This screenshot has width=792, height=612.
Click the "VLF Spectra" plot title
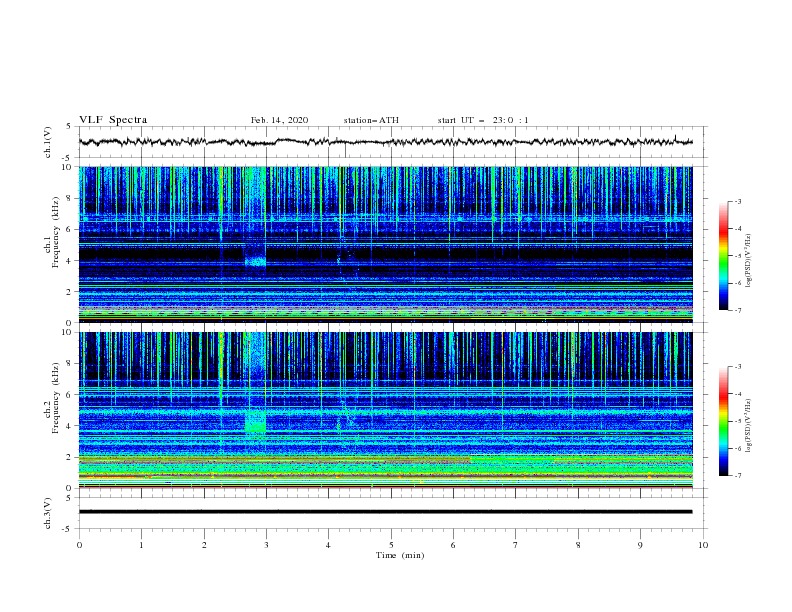tap(113, 120)
